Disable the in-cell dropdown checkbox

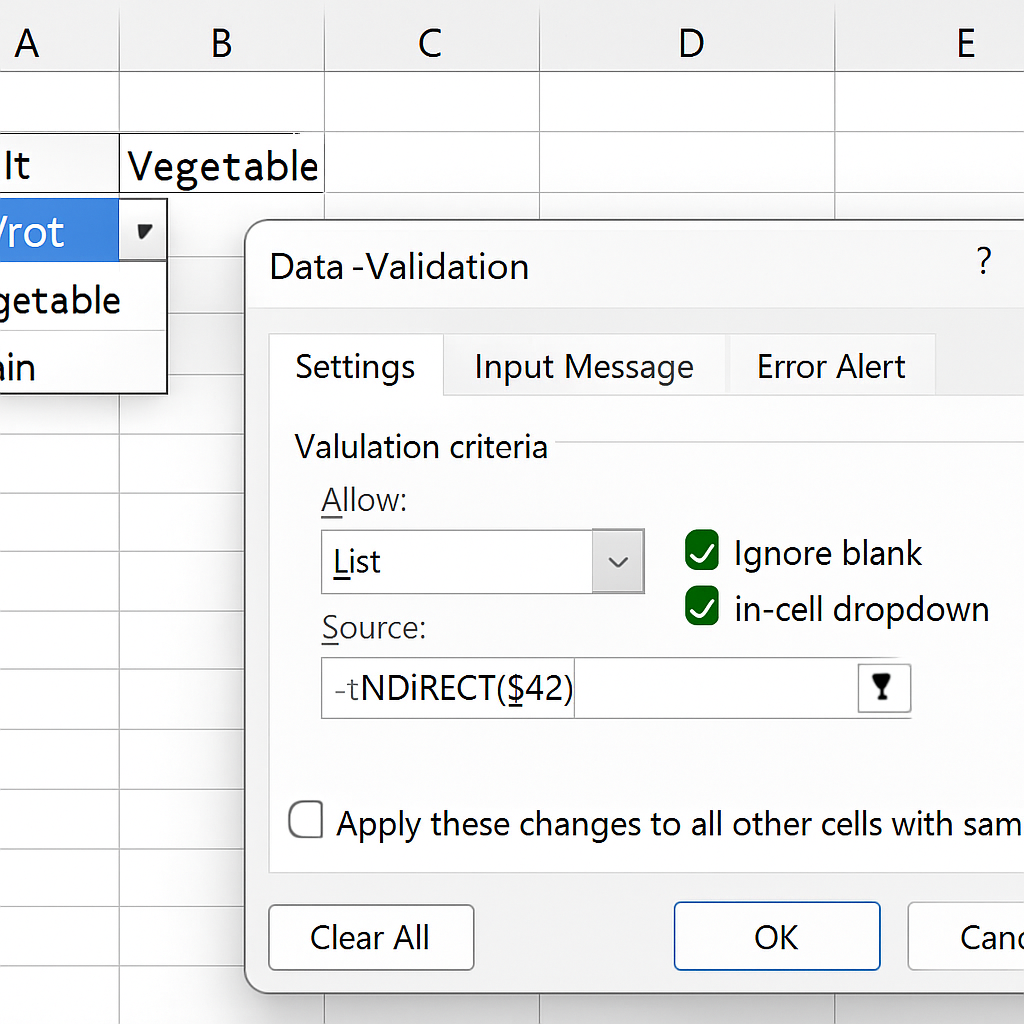click(x=701, y=607)
